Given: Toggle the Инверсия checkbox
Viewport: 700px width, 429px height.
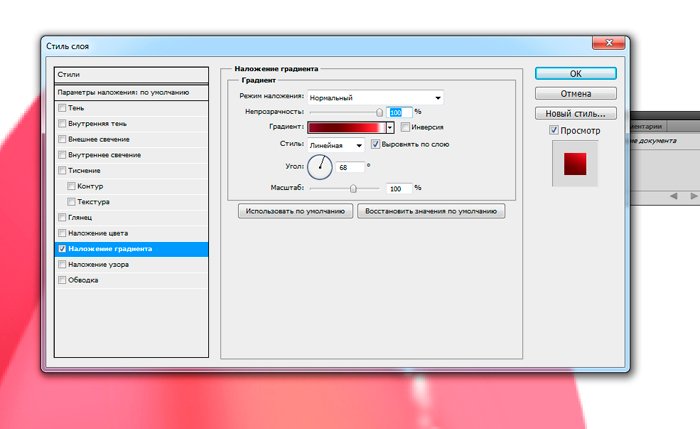Looking at the screenshot, I should pyautogui.click(x=405, y=128).
